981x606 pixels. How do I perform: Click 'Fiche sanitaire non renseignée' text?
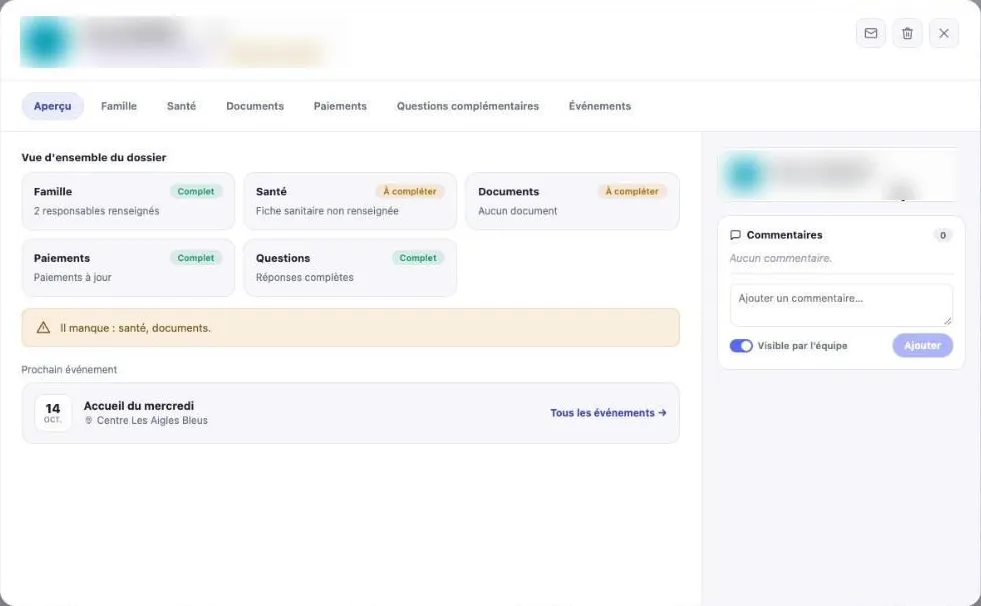click(327, 211)
